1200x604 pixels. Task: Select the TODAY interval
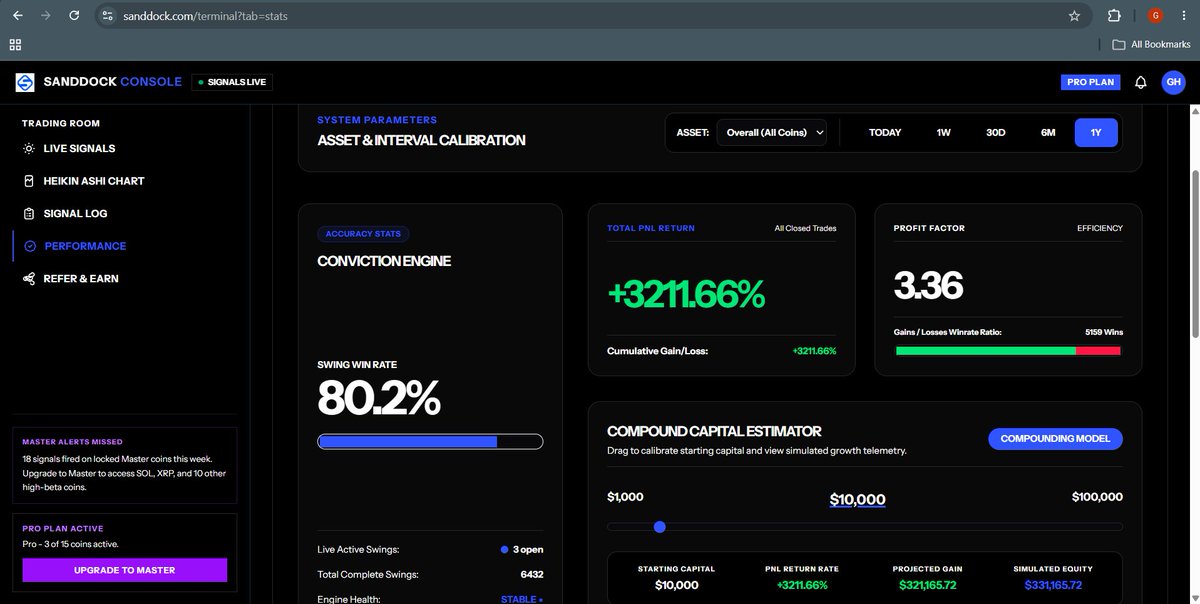[885, 132]
